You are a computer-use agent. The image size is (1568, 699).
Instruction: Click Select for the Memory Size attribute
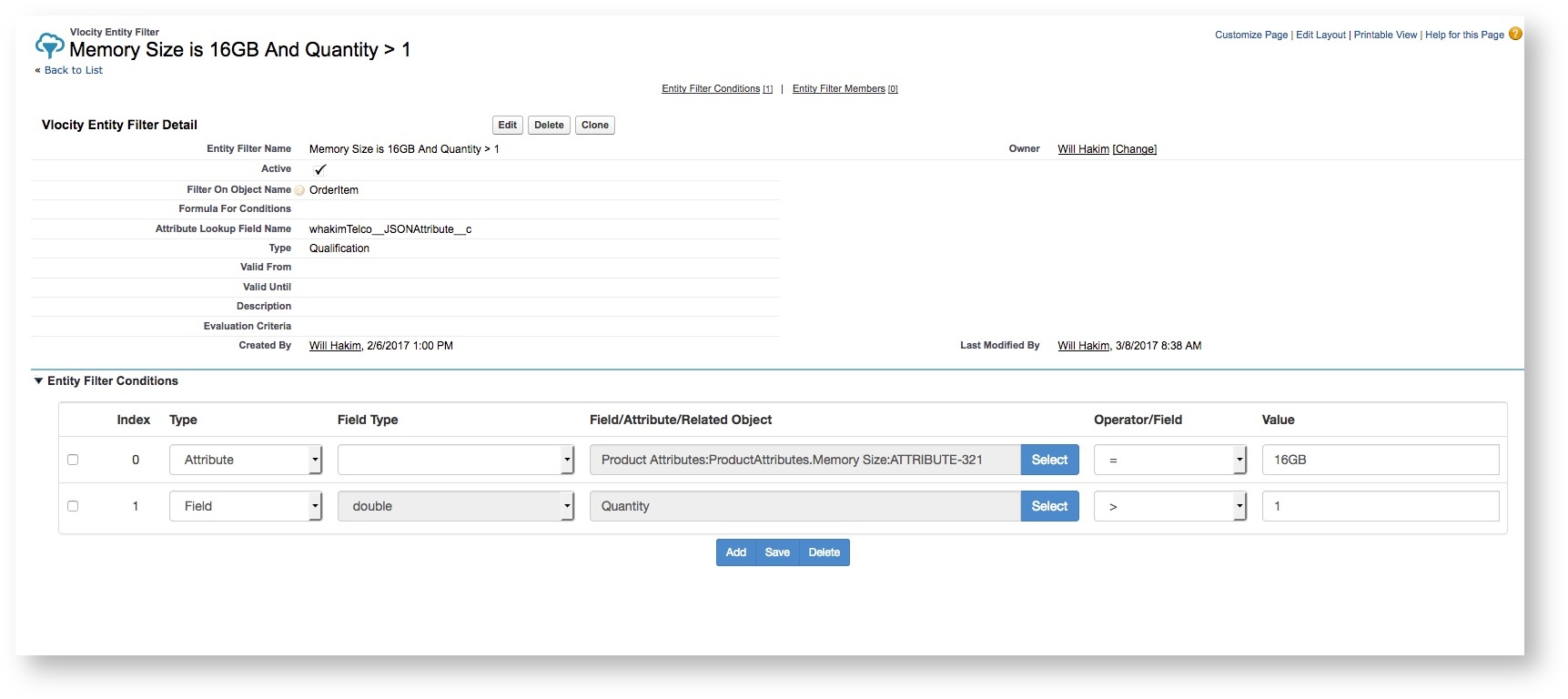(1049, 460)
